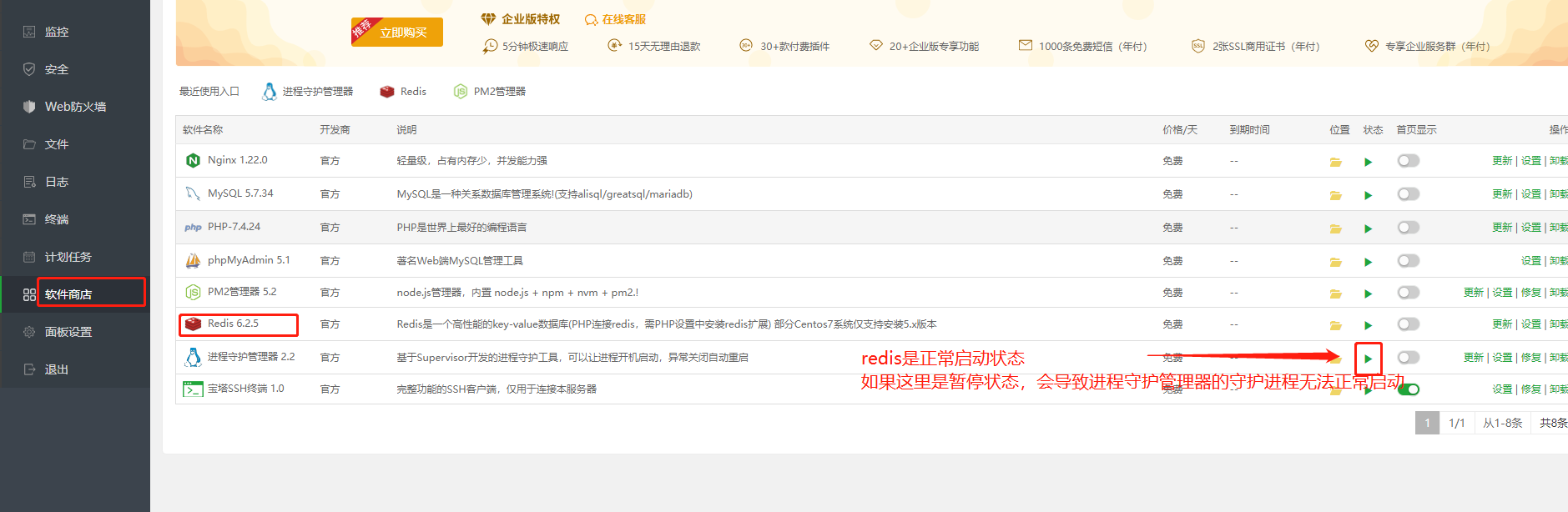Click 设置 in the Redis row
Viewport: 1568px width, 512px height.
click(1531, 324)
